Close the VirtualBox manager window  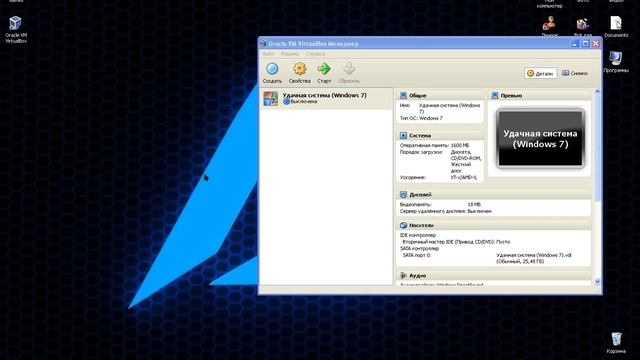point(596,43)
